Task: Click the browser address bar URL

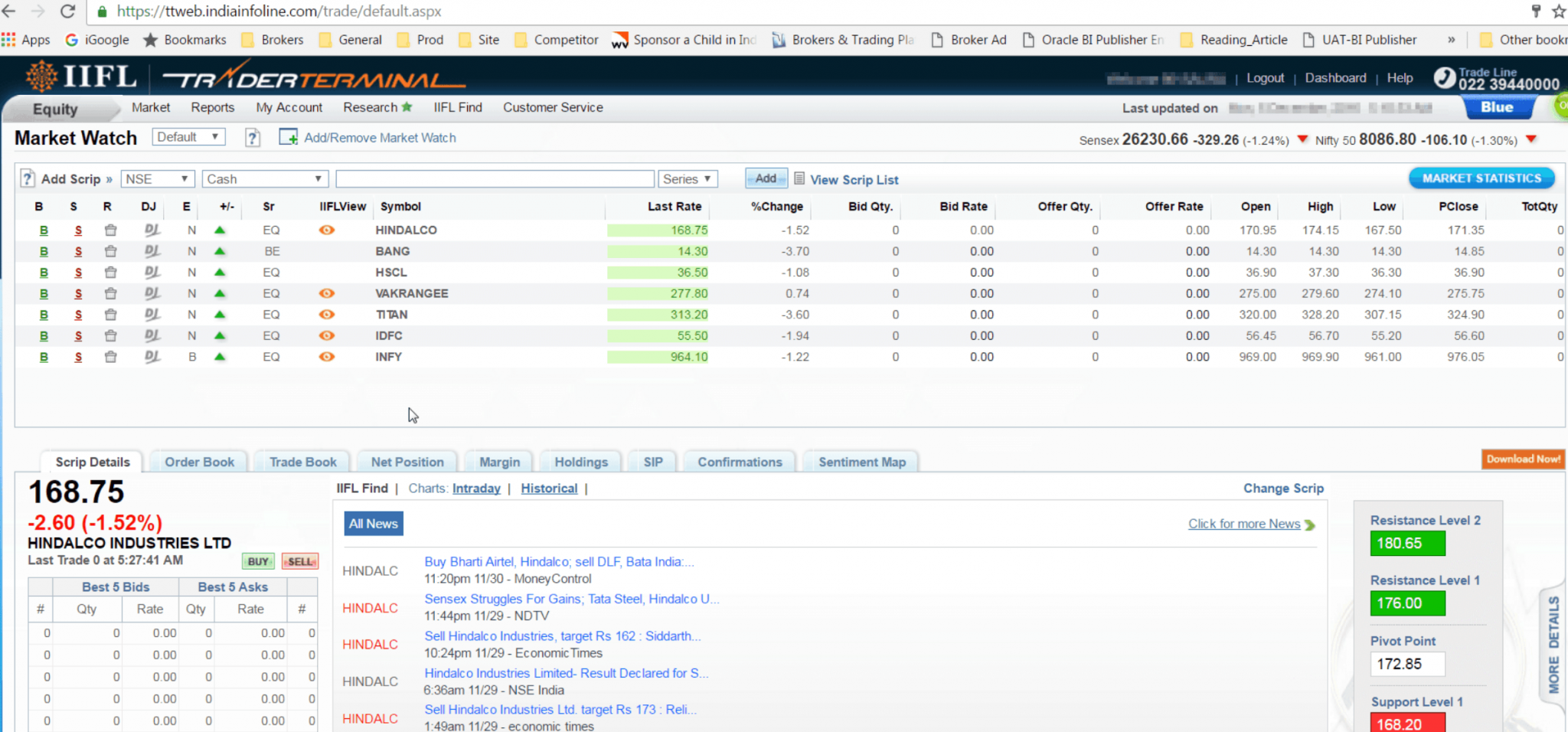Action: pyautogui.click(x=279, y=11)
